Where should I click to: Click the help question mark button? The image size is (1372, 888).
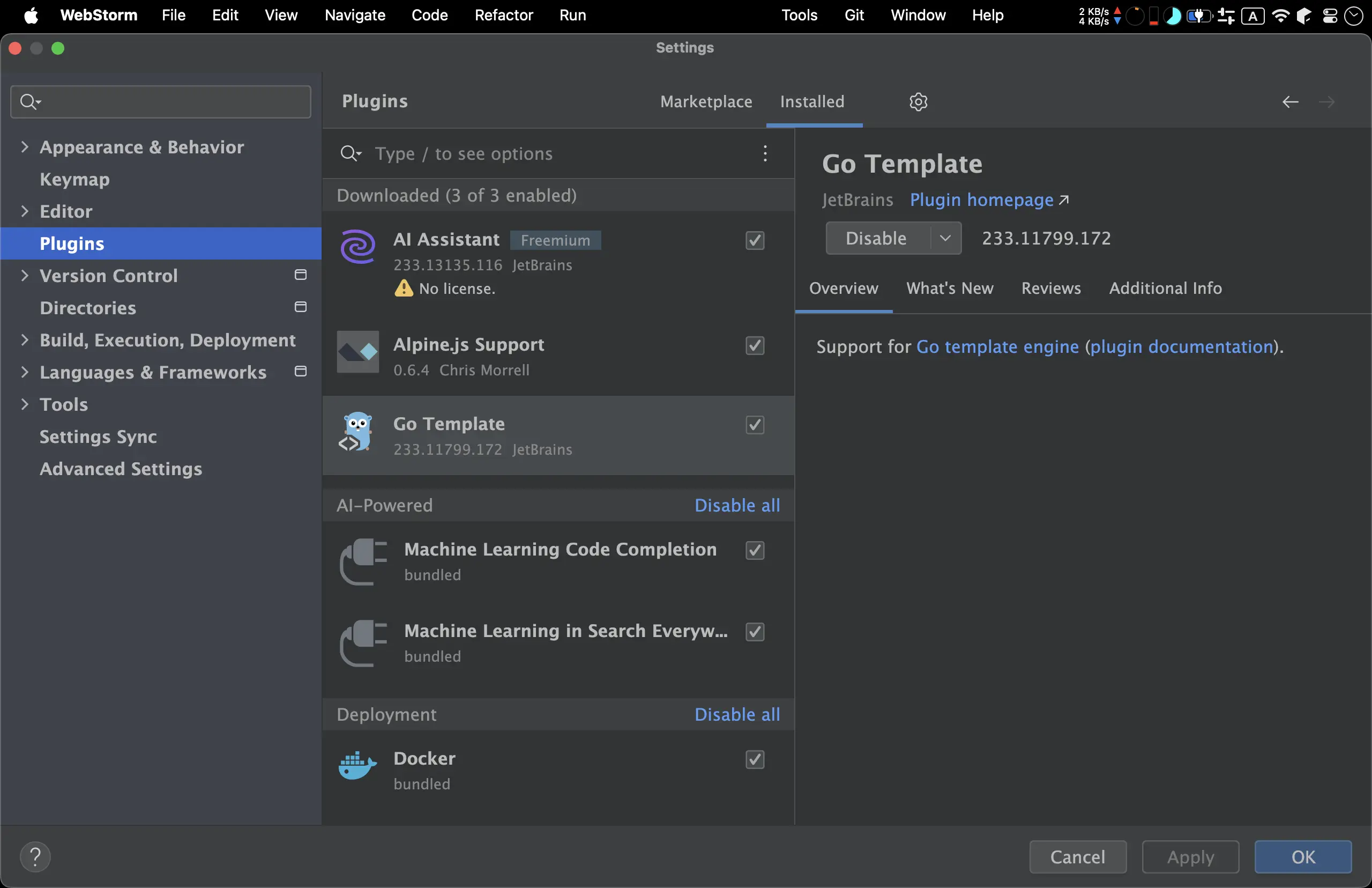click(35, 856)
